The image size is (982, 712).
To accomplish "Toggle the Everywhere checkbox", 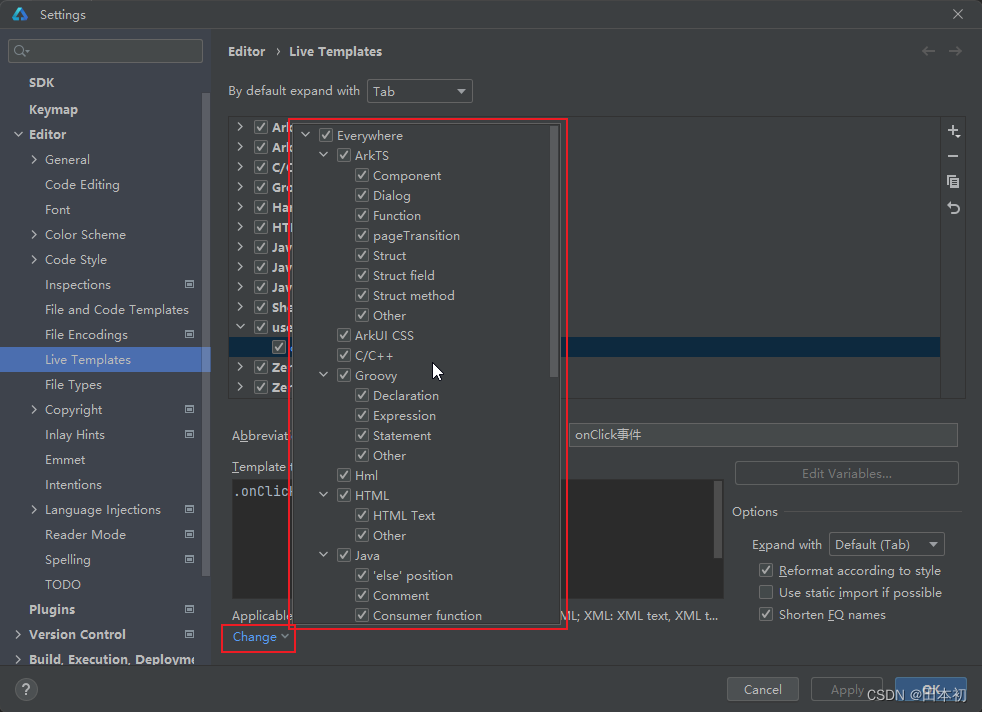I will (326, 135).
